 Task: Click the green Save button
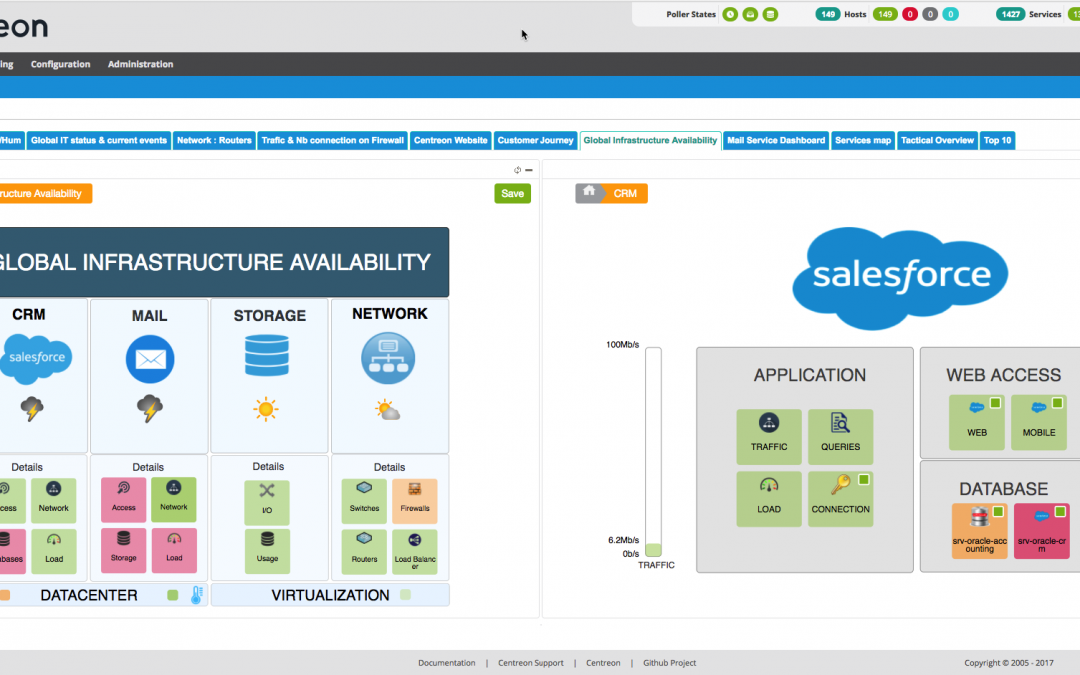pyautogui.click(x=512, y=194)
